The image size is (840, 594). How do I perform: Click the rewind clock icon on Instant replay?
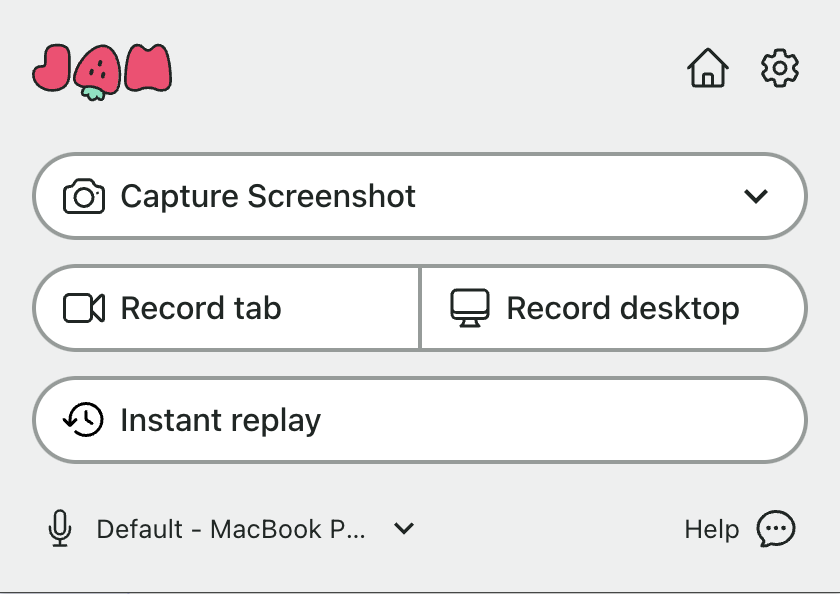point(85,420)
